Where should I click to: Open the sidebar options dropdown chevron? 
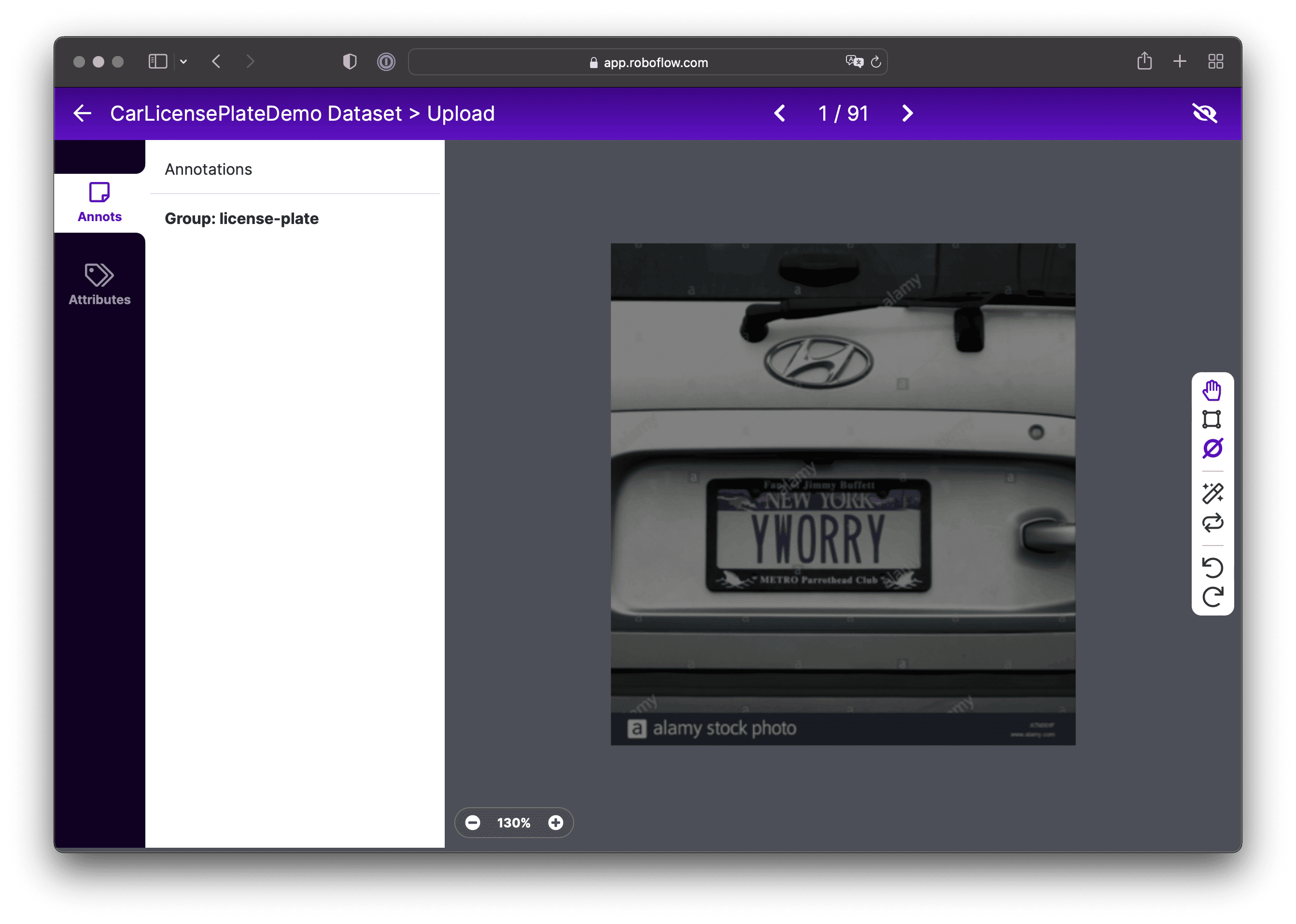[x=183, y=61]
